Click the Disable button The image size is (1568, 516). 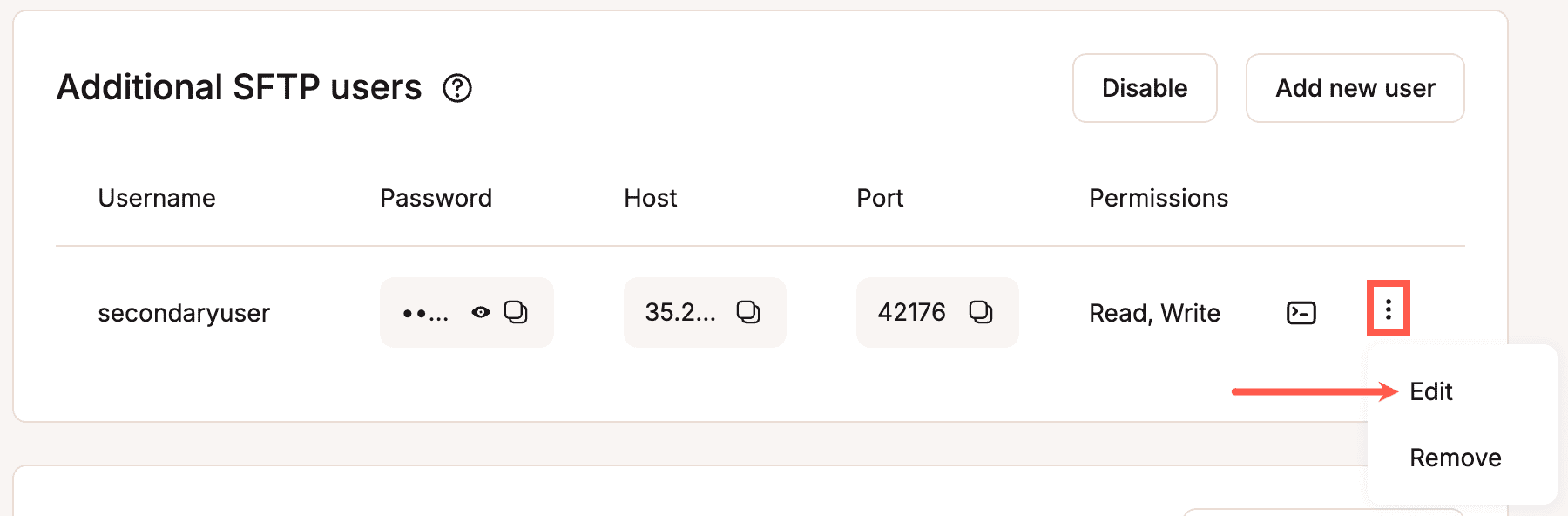pyautogui.click(x=1144, y=88)
